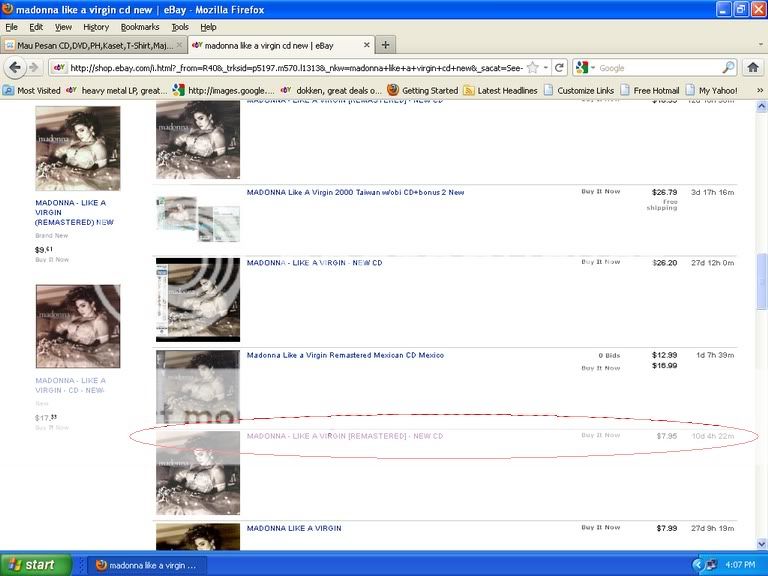Open the View menu
Image resolution: width=768 pixels, height=576 pixels.
(63, 27)
